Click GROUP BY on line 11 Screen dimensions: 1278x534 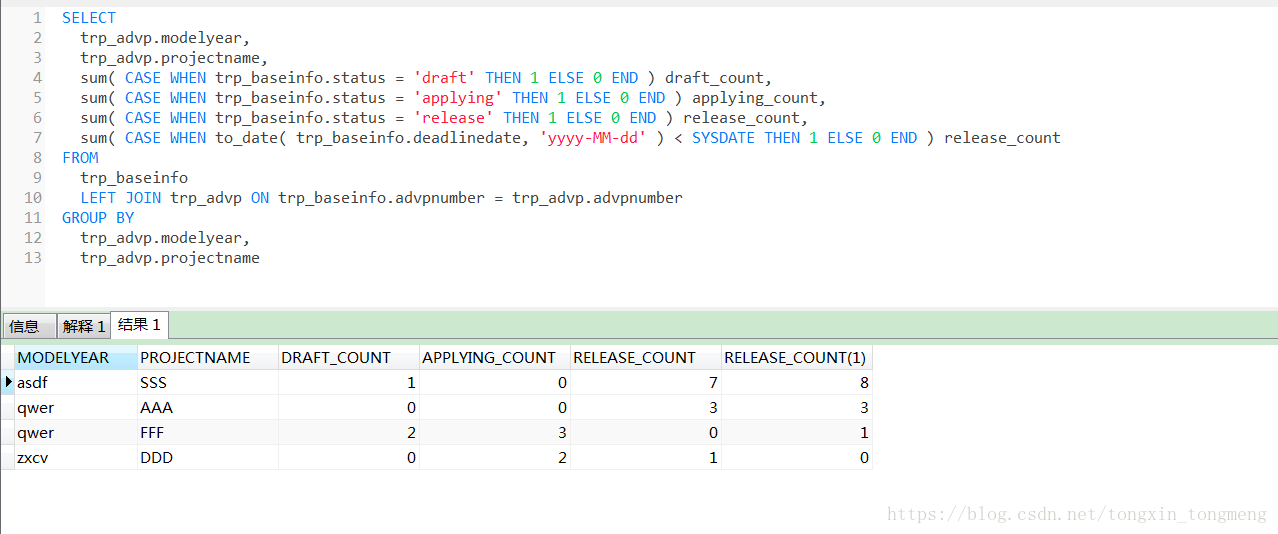pos(98,218)
